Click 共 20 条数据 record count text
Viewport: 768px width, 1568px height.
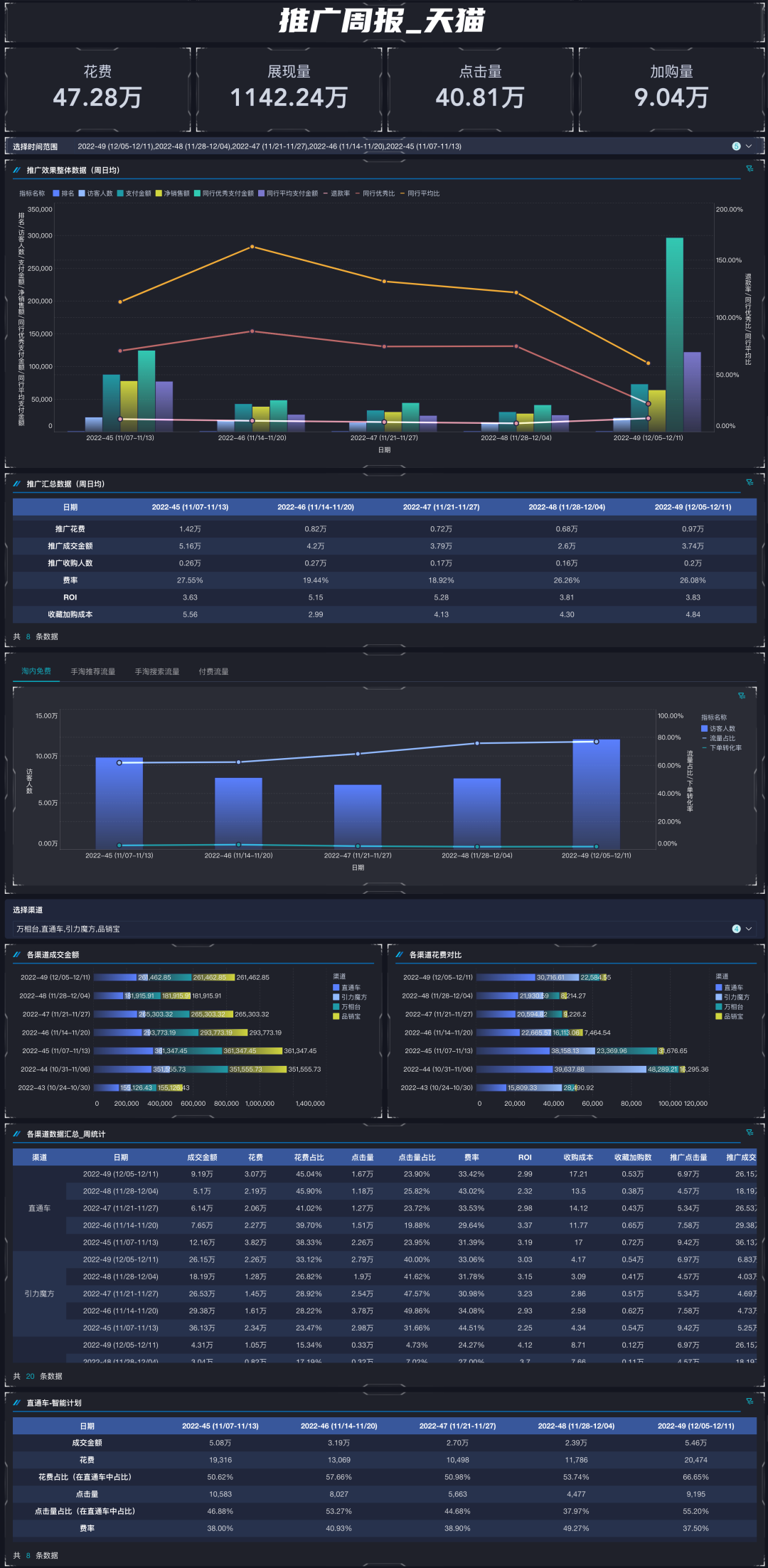coord(38,1376)
